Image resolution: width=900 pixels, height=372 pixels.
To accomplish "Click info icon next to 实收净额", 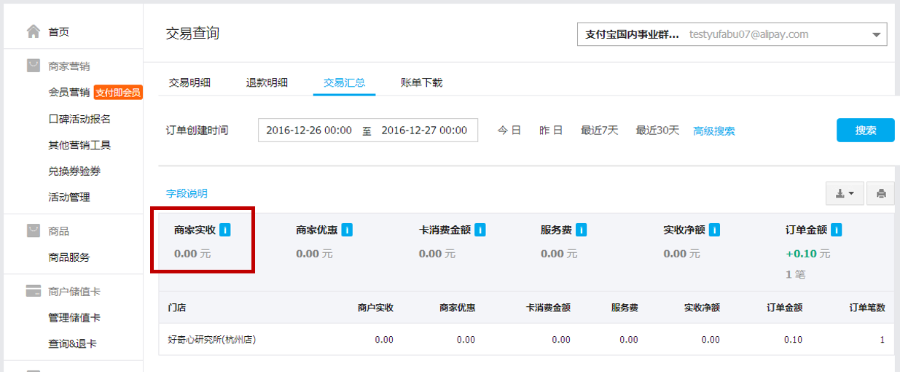I will [715, 230].
